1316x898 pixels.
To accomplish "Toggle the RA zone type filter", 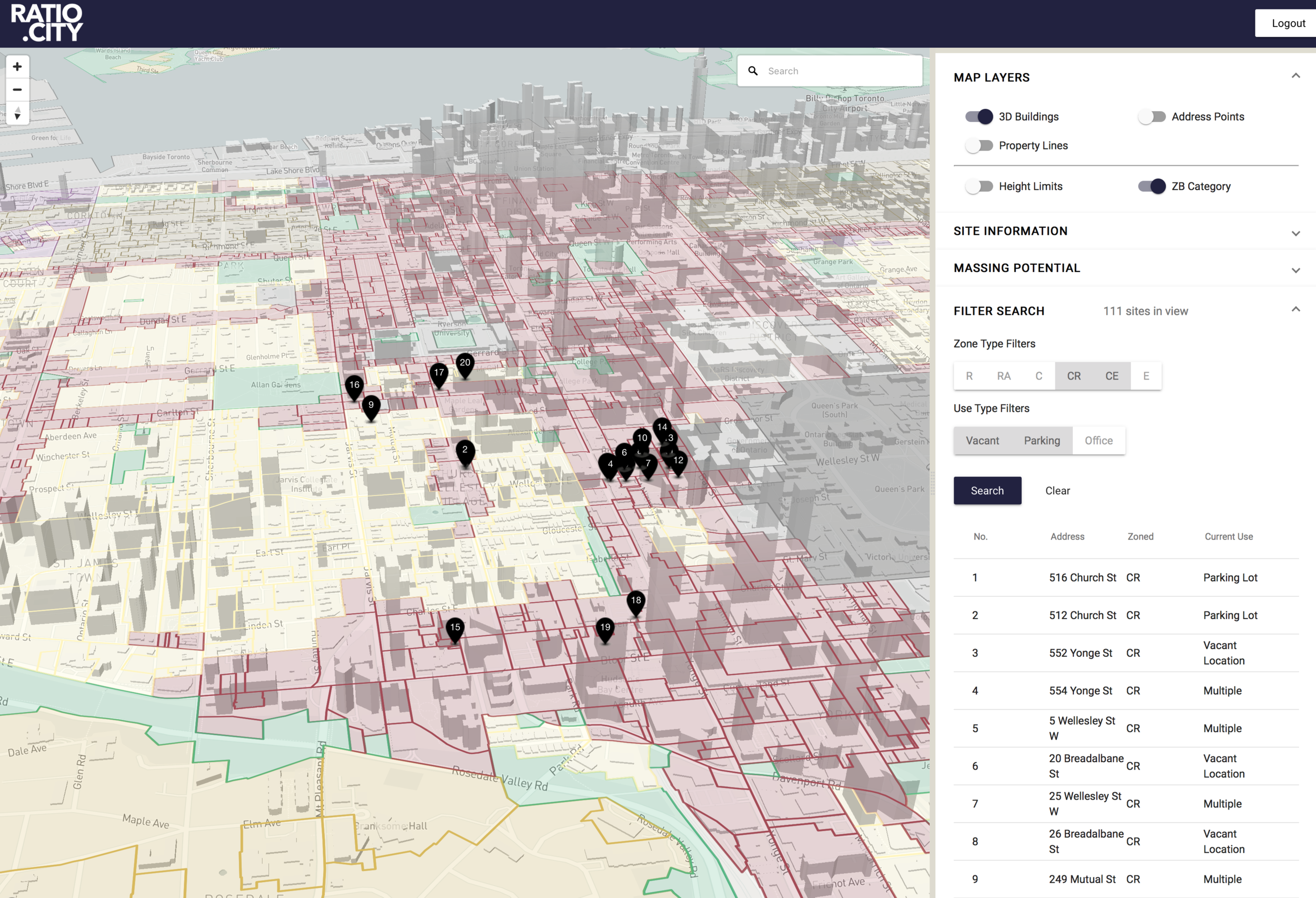I will (x=1003, y=376).
